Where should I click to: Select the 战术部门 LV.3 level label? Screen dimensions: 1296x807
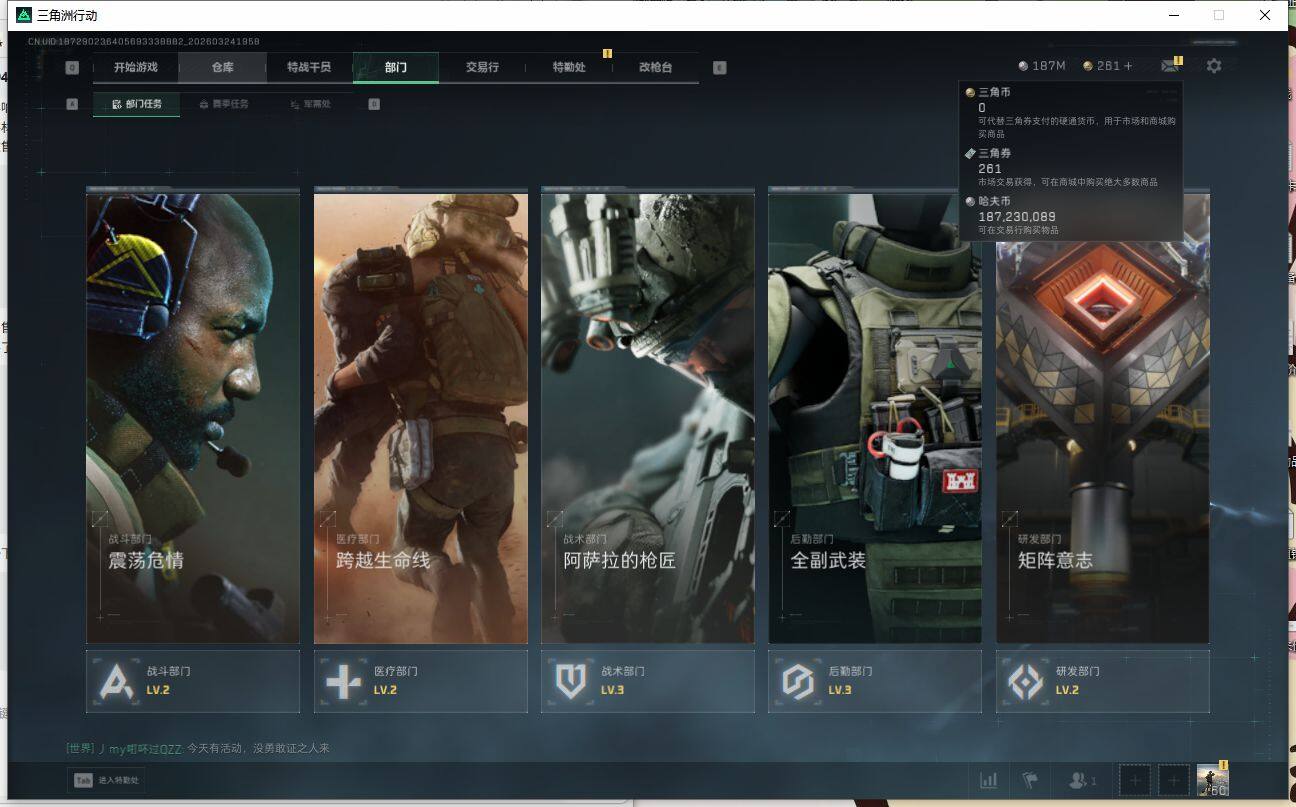(x=613, y=690)
